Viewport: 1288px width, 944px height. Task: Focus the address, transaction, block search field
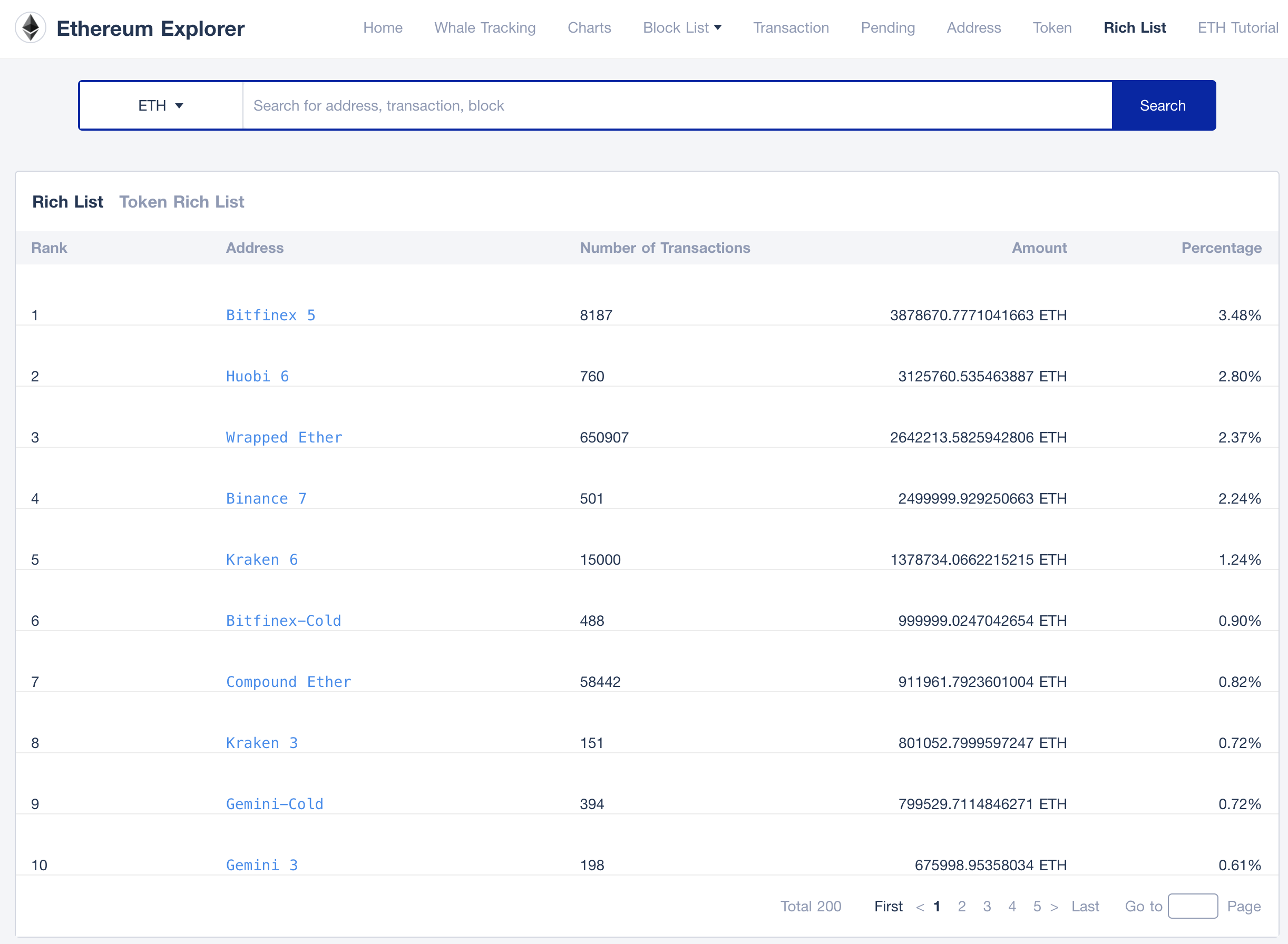(x=677, y=106)
